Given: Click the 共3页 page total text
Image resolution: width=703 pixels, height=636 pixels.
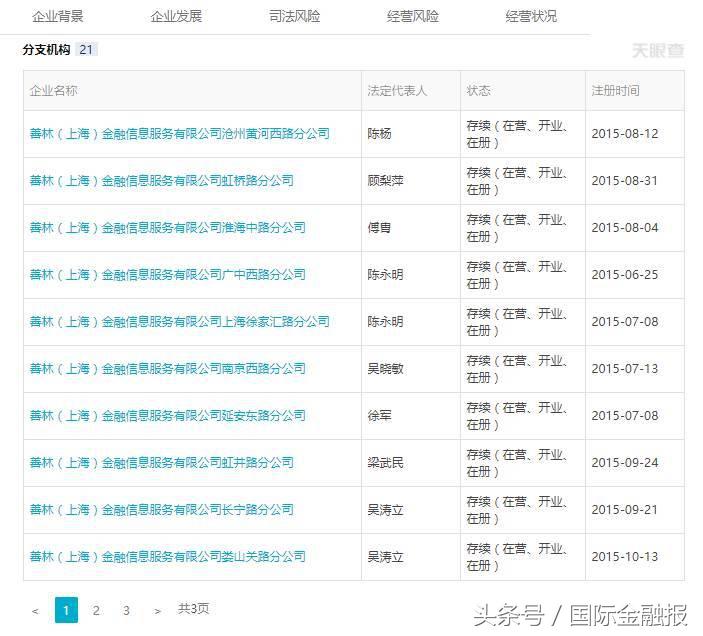Looking at the screenshot, I should click(193, 609).
